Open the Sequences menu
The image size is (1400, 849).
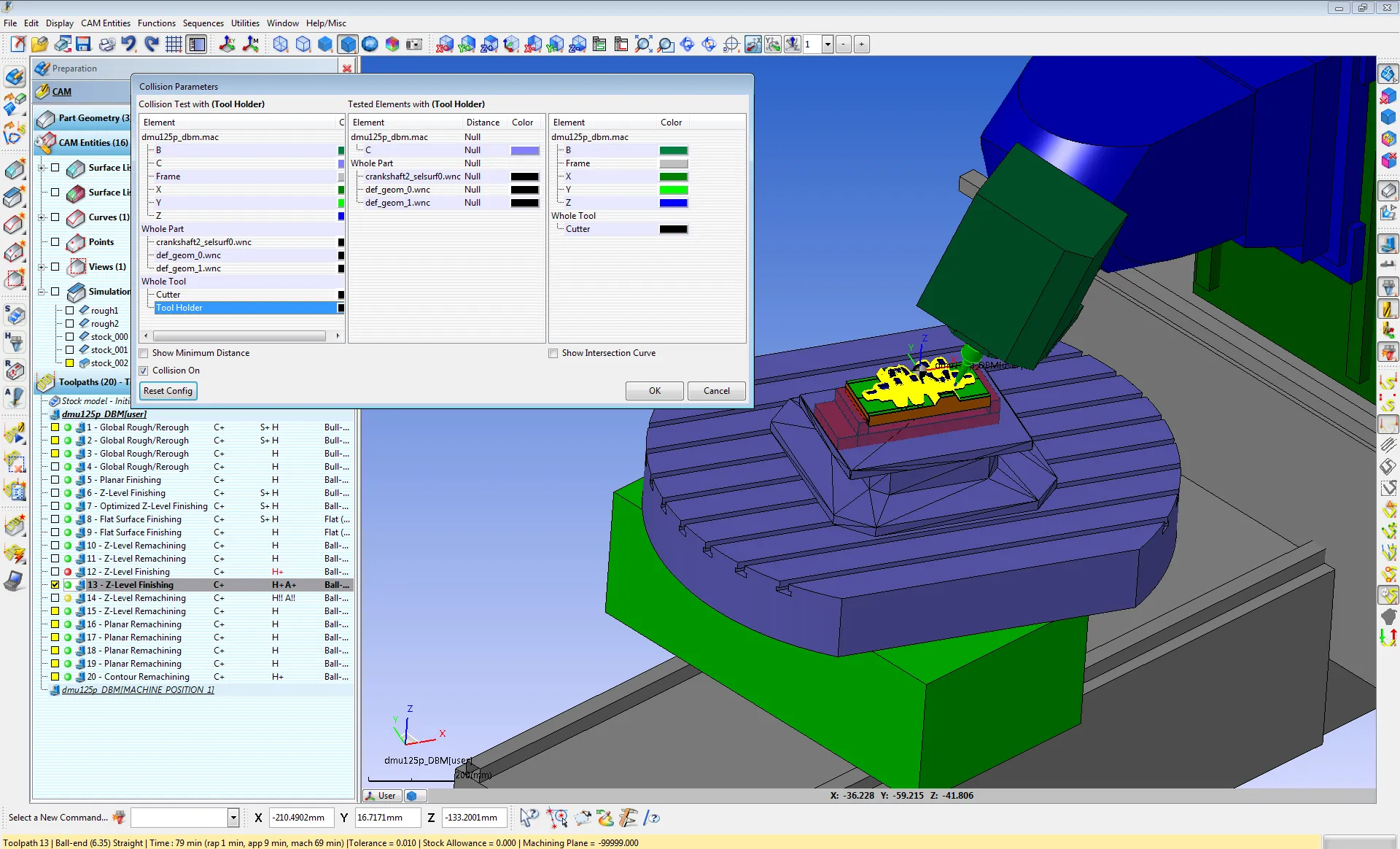coord(203,23)
